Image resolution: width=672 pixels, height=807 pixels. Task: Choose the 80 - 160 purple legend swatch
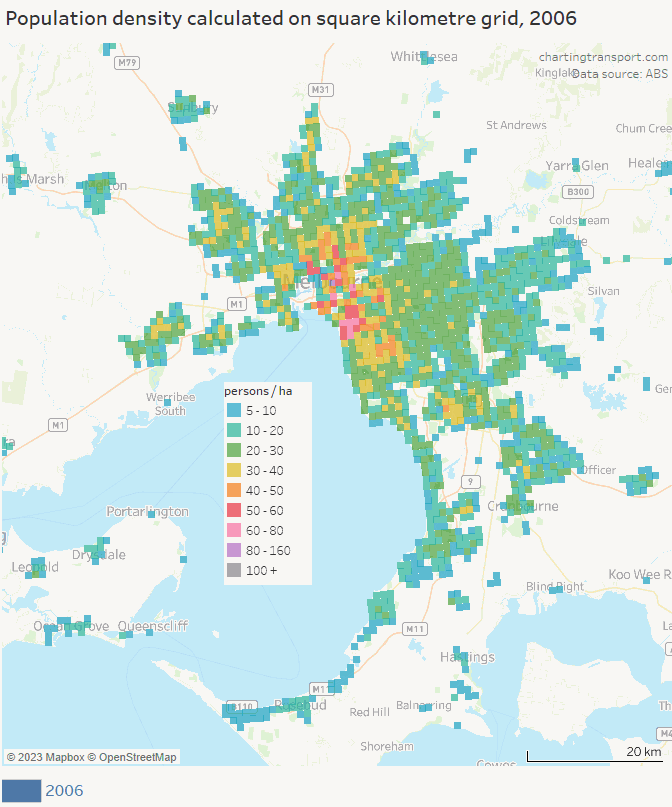point(233,550)
